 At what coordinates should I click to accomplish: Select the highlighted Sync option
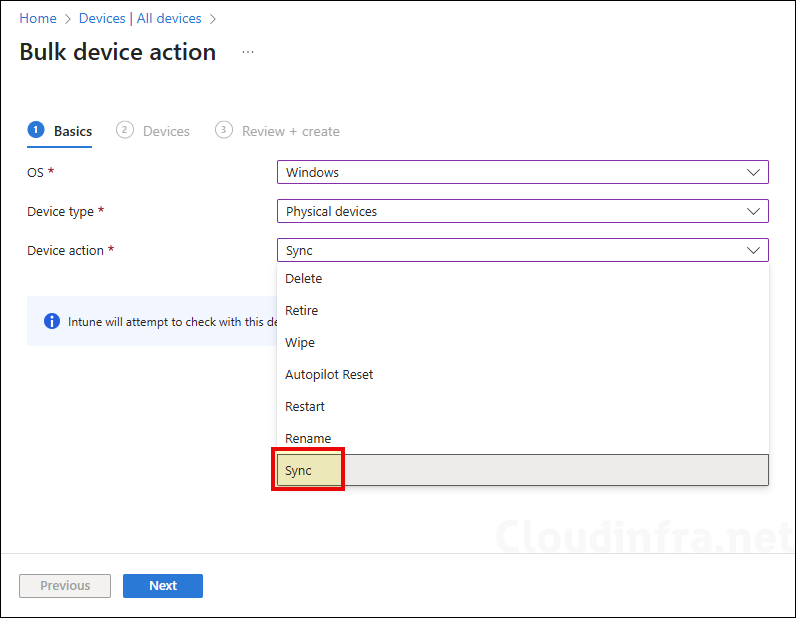tap(299, 470)
